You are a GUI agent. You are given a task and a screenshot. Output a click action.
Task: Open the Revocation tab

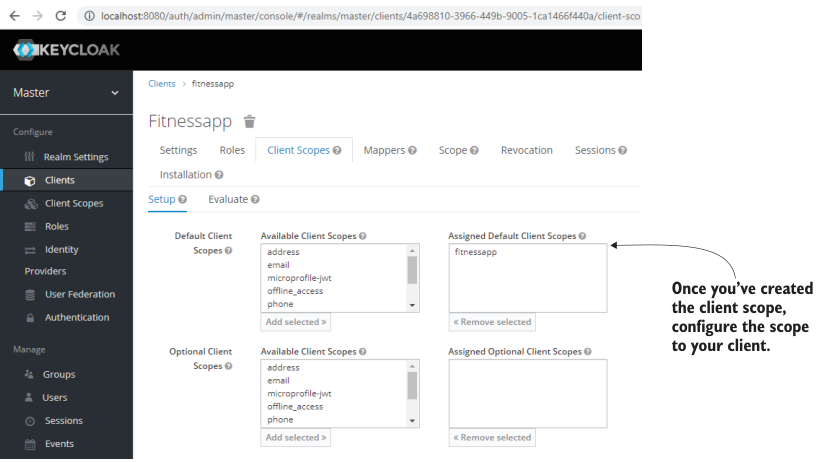pyautogui.click(x=527, y=150)
